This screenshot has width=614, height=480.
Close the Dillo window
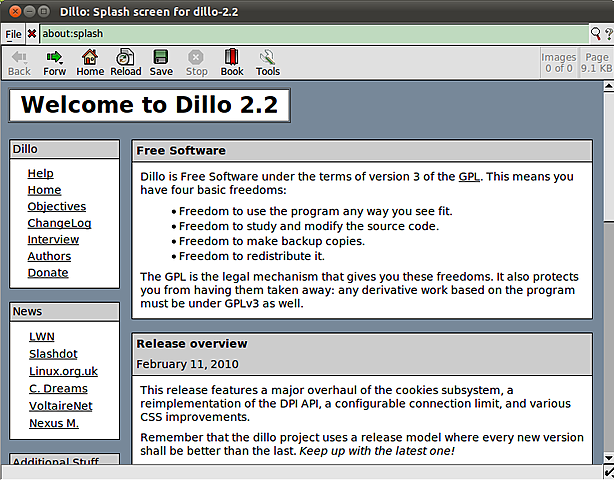pyautogui.click(x=15, y=11)
